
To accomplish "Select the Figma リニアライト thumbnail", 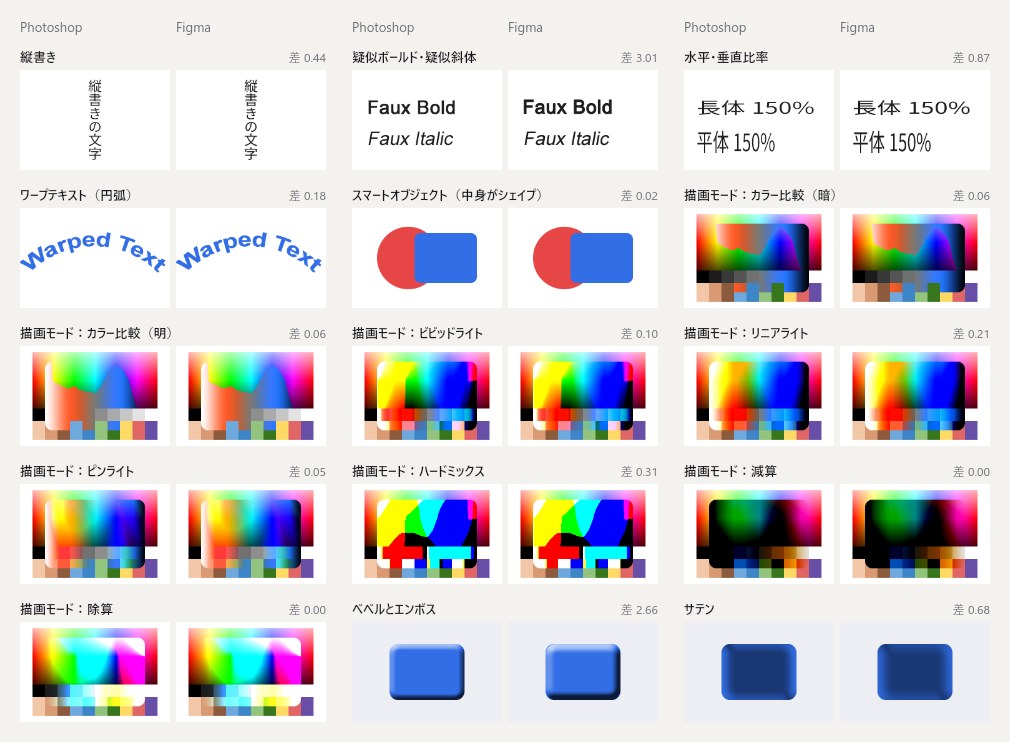I will coord(915,395).
